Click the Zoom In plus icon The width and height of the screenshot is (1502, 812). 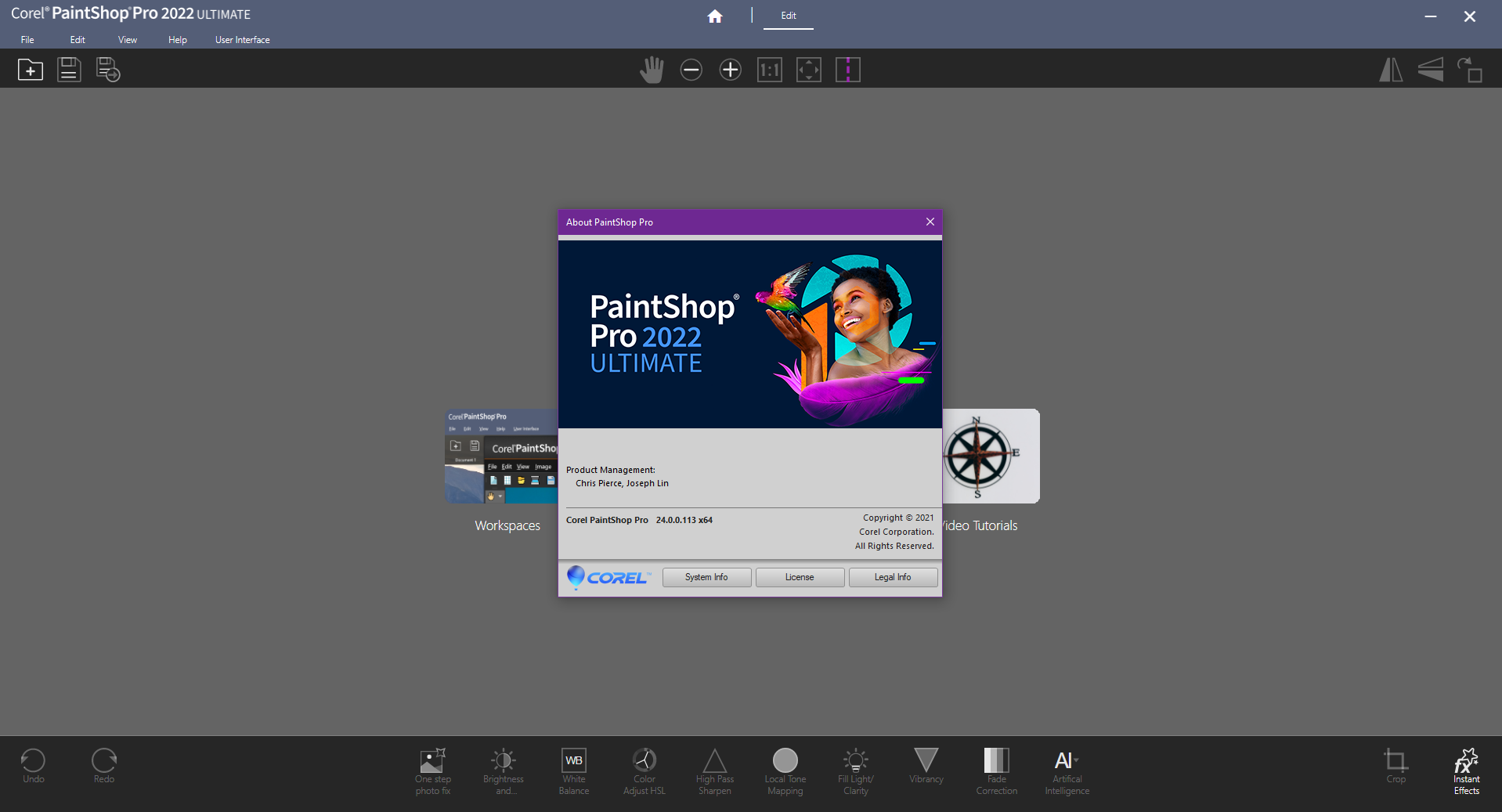[x=730, y=70]
